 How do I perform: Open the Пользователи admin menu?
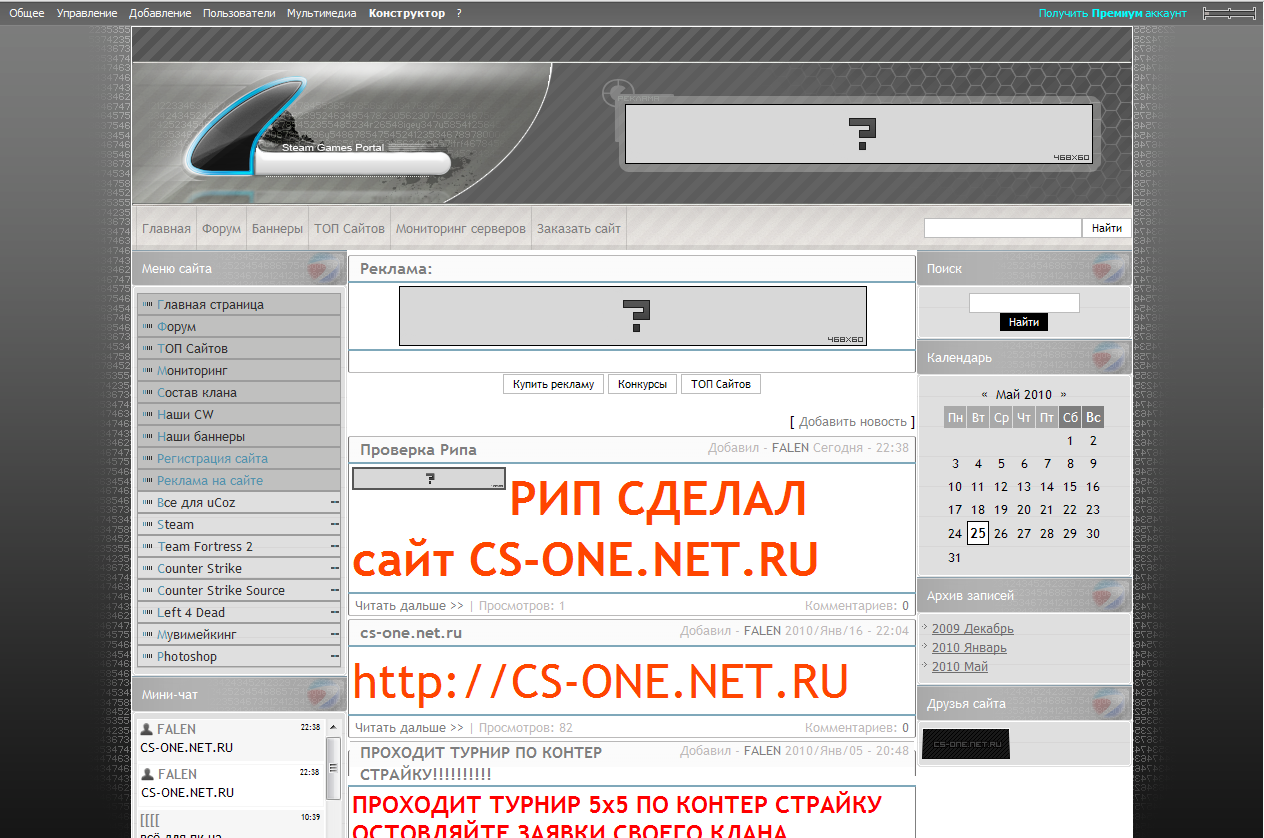[239, 13]
